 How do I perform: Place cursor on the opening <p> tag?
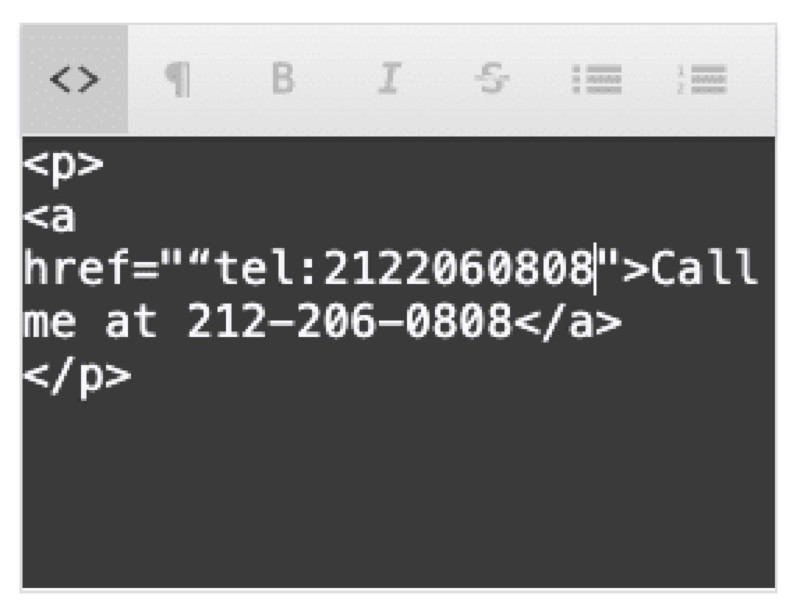tap(63, 165)
